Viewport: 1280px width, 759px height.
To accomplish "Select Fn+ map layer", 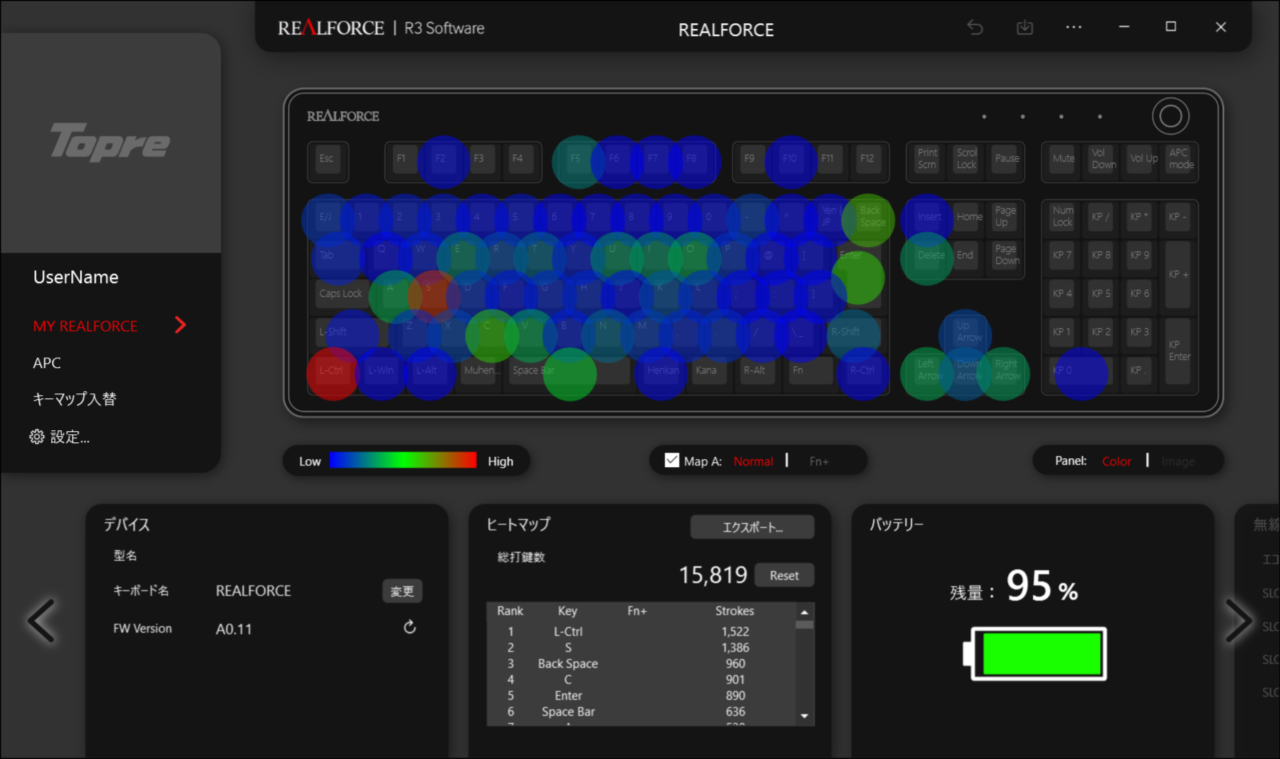I will point(819,461).
